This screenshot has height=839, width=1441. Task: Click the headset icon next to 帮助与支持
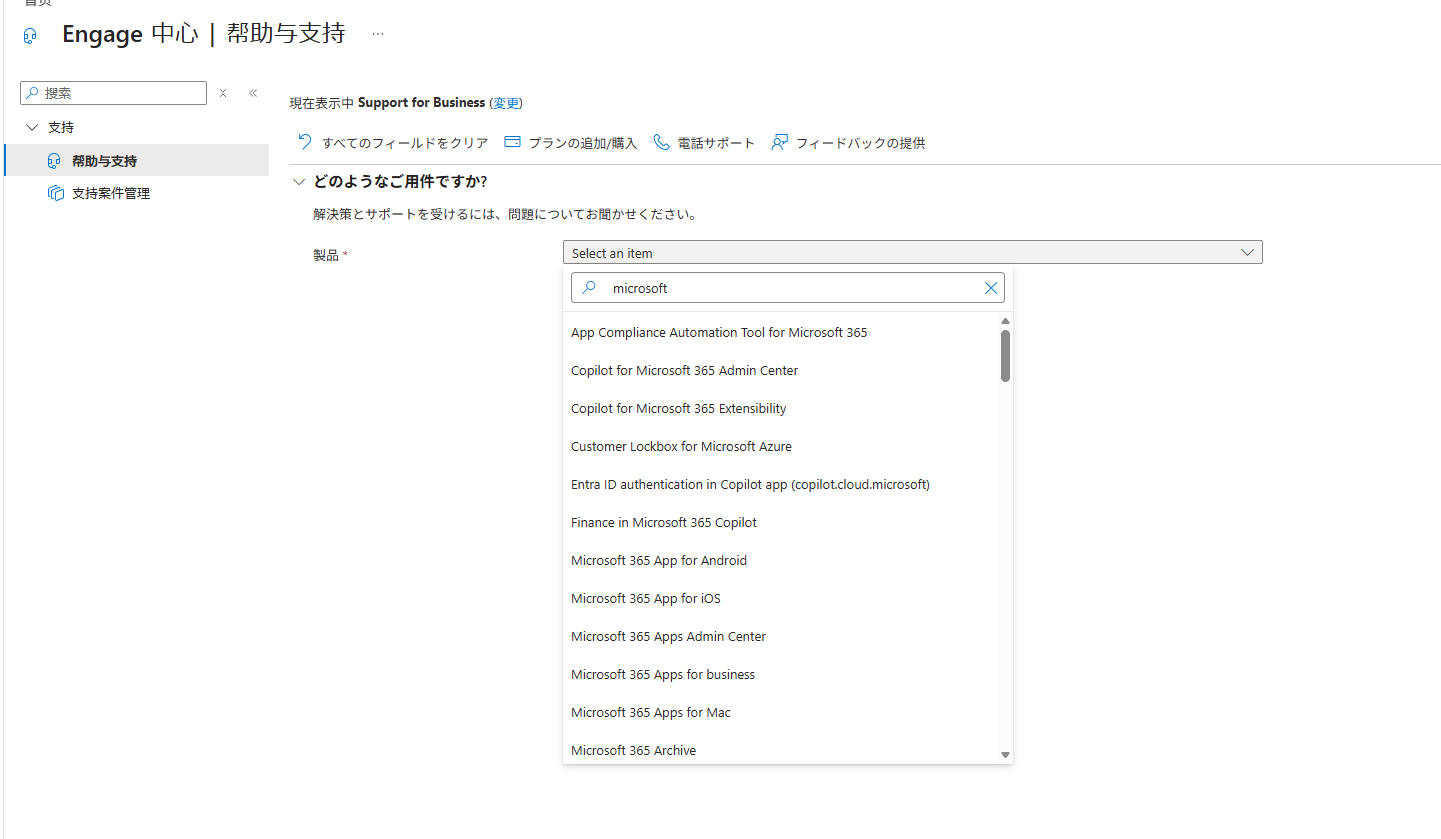click(x=54, y=161)
